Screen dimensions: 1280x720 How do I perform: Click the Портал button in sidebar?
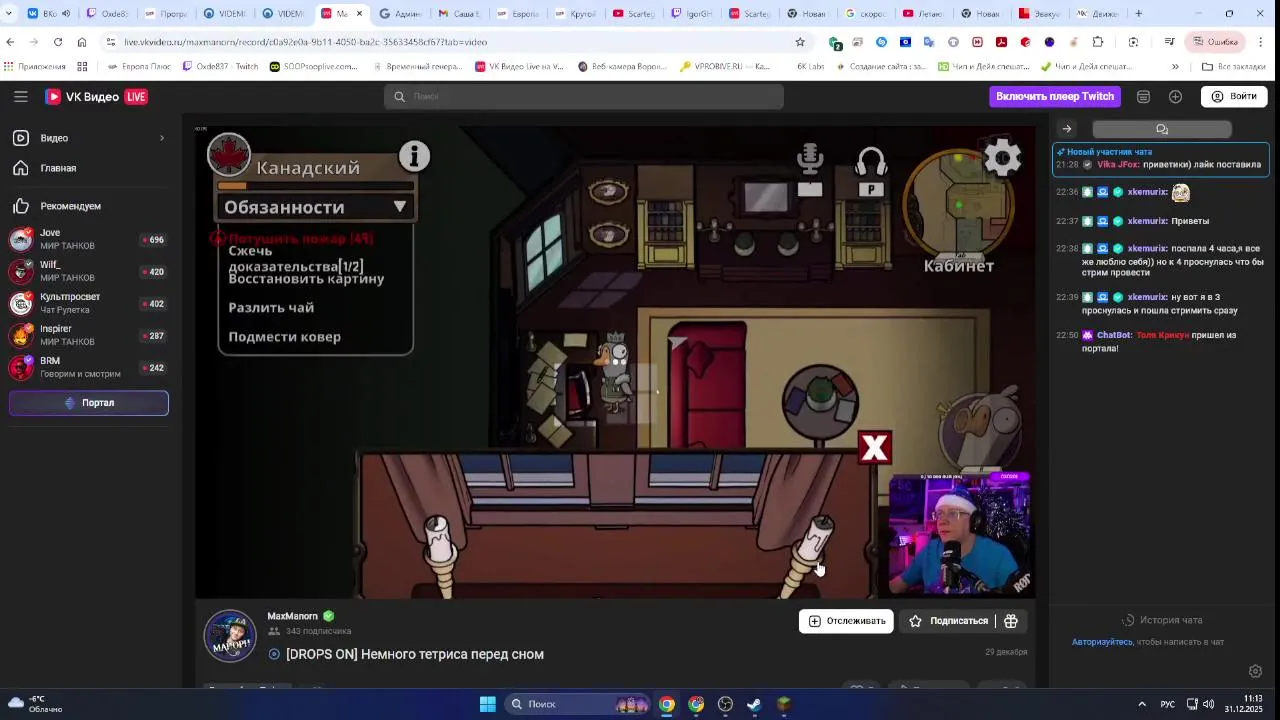[x=89, y=403]
